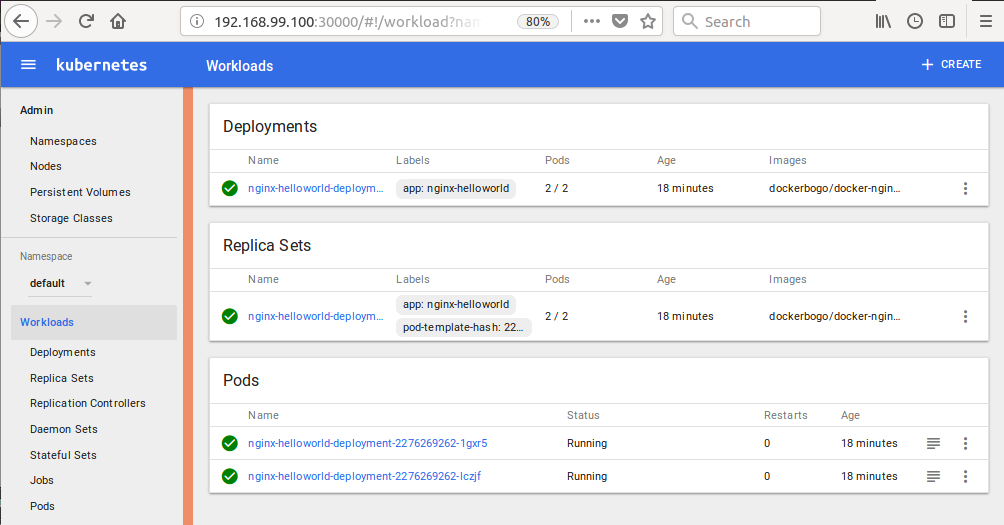Click Running status of pod lczjf
1004x525 pixels.
587,476
